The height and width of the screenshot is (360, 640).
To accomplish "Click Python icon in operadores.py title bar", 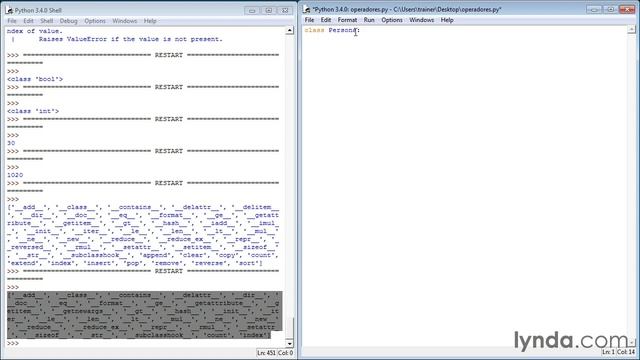I will [307, 9].
